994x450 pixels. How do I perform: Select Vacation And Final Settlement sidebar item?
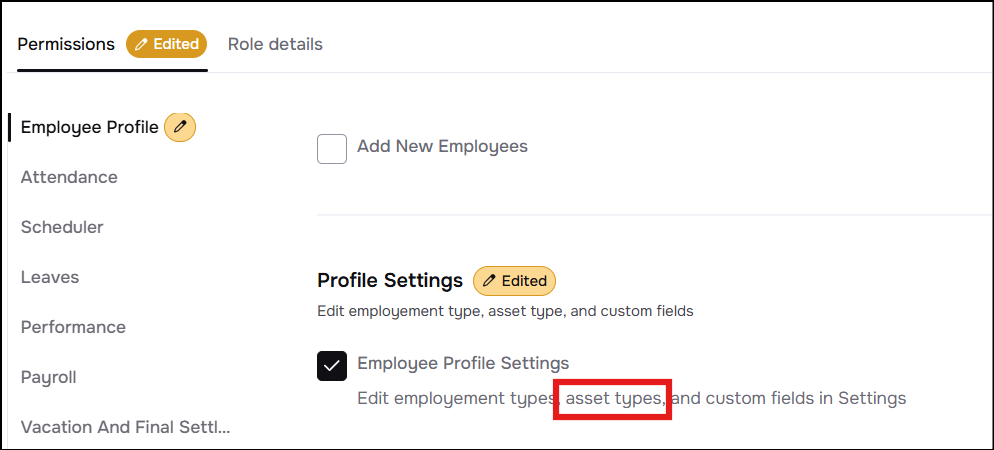[x=125, y=427]
